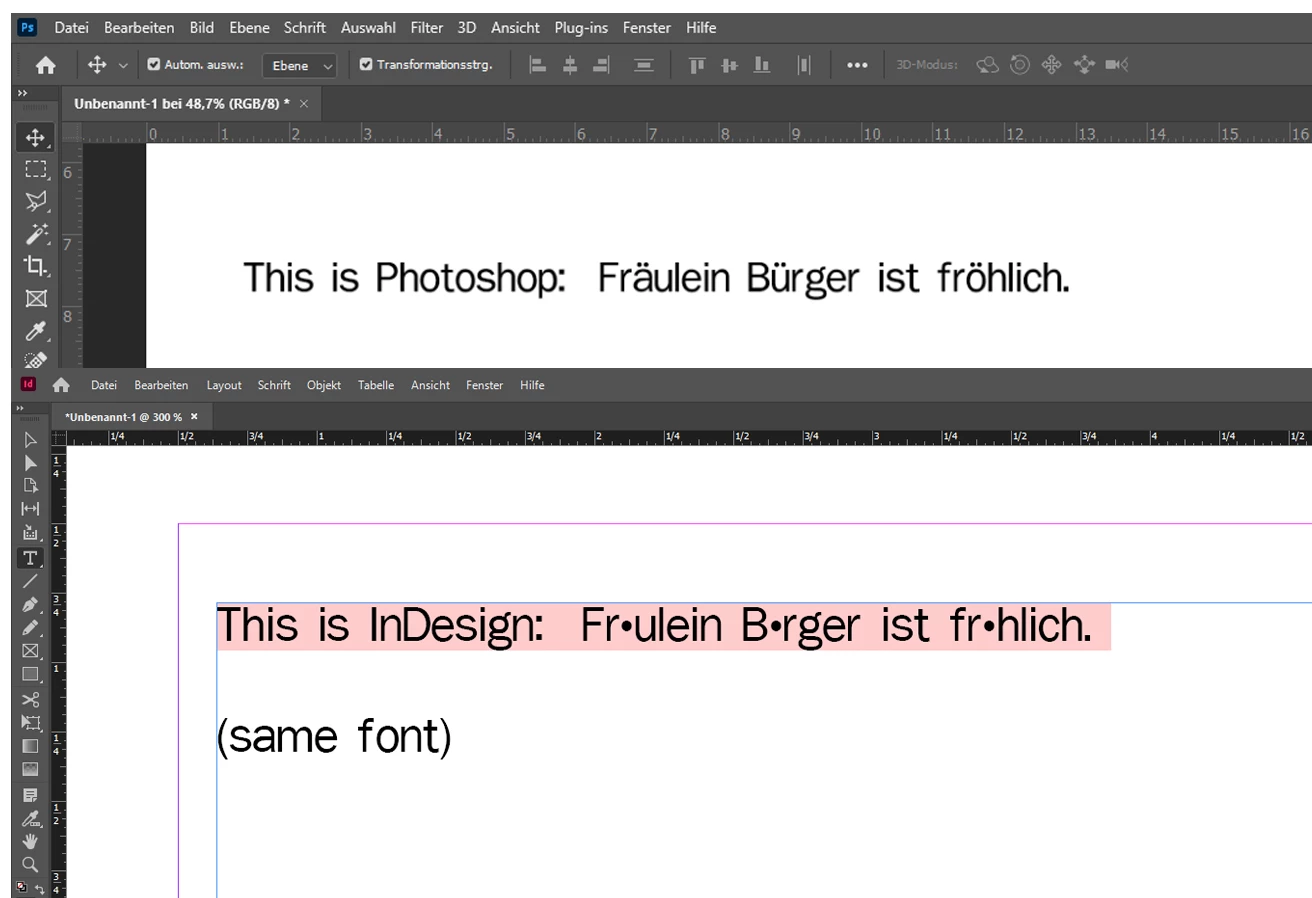This screenshot has height=898, width=1312.
Task: Close the *Unbenannt-1 @ 300 % InDesign tab
Action: coord(194,416)
